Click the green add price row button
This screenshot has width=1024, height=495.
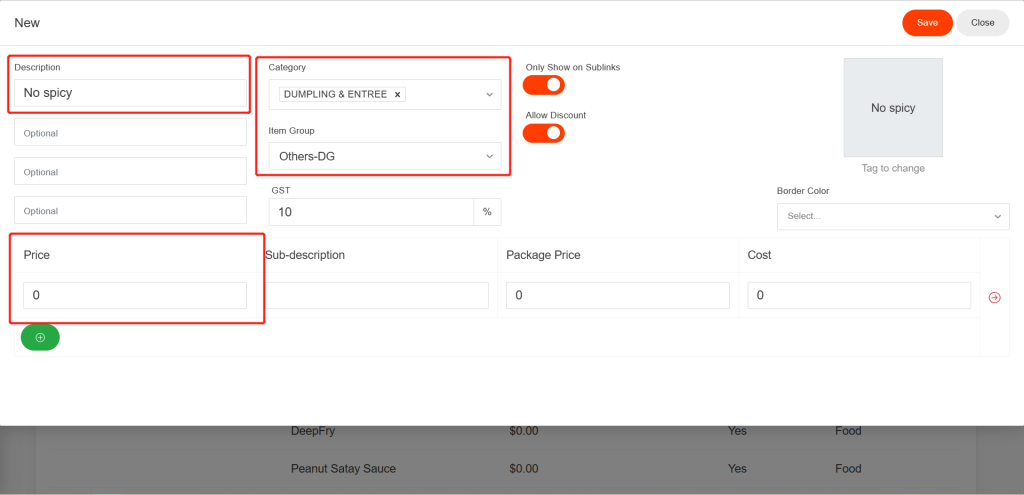(x=40, y=338)
